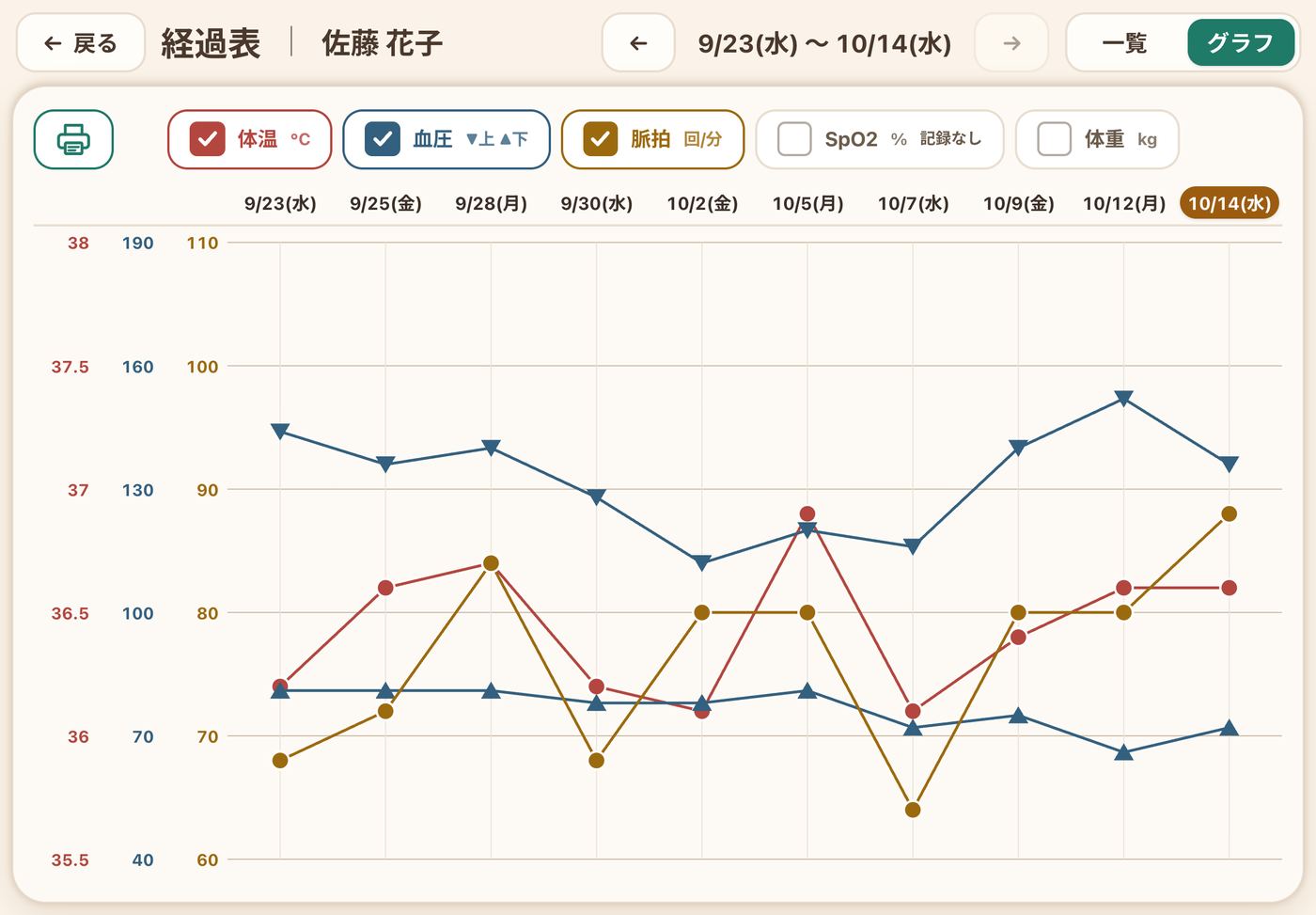Click the 10/5(月) date column header
This screenshot has width=1316, height=915.
pyautogui.click(x=807, y=203)
